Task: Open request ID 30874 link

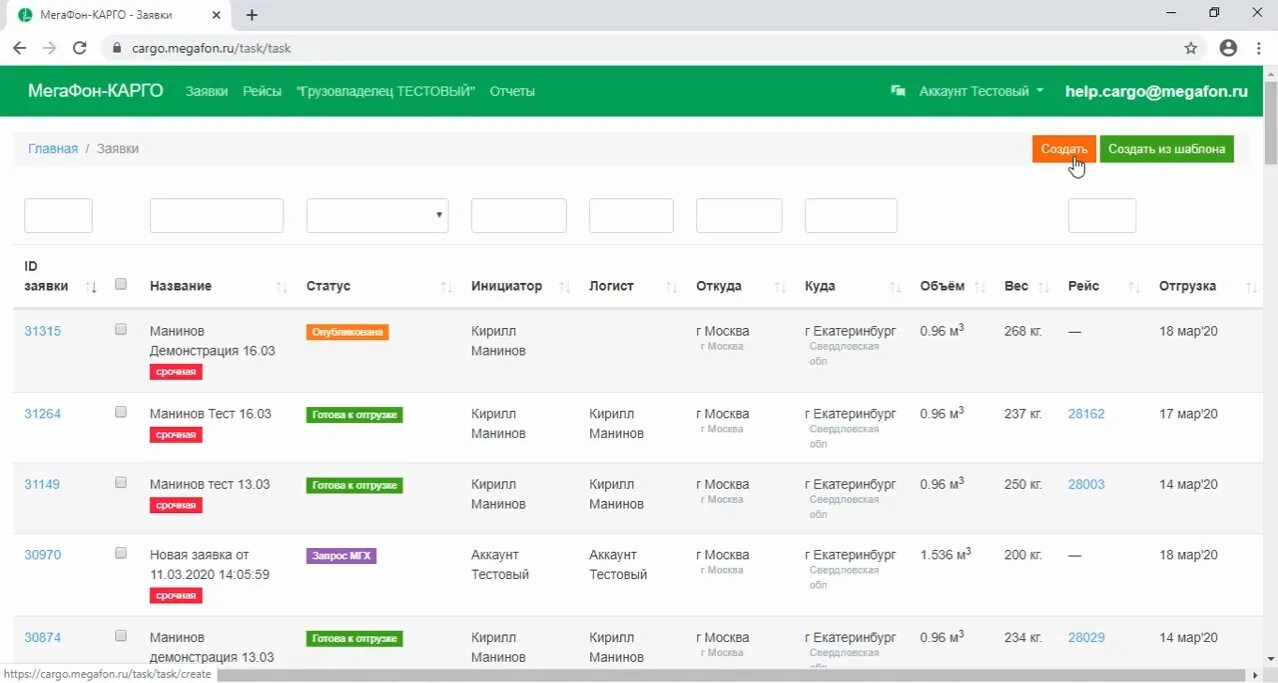Action: [x=42, y=637]
